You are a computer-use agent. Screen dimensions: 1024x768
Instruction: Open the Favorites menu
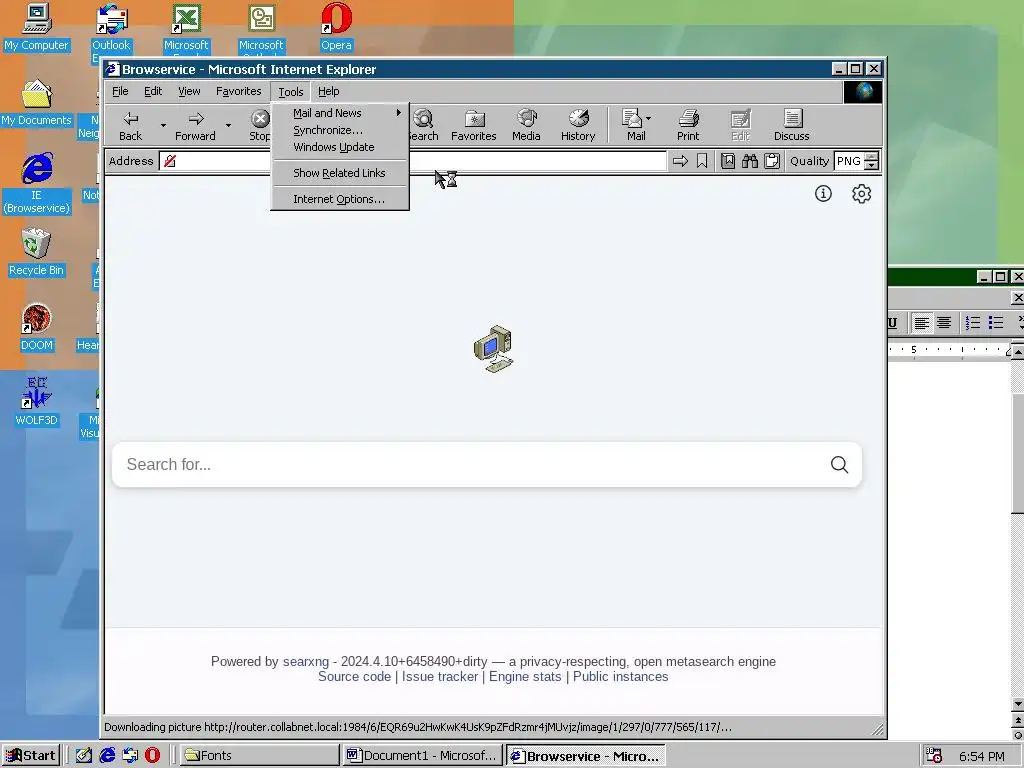[x=238, y=91]
